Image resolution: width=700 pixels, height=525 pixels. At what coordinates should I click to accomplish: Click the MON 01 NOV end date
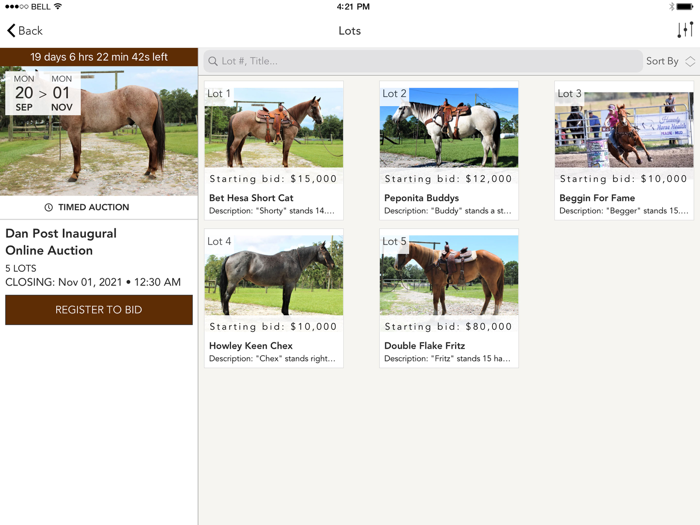61,93
